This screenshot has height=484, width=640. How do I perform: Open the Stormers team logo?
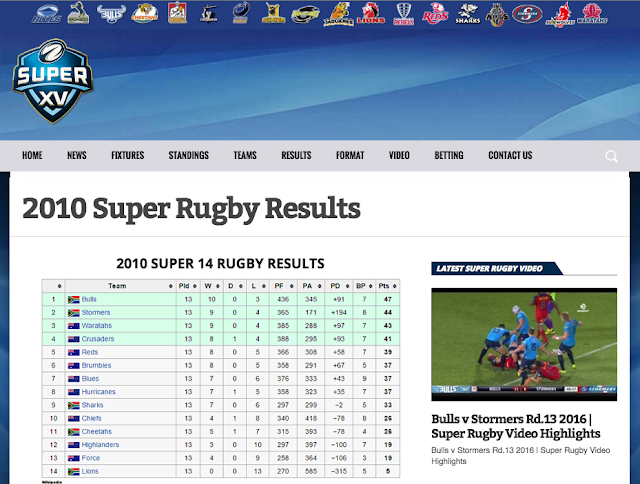(x=527, y=14)
